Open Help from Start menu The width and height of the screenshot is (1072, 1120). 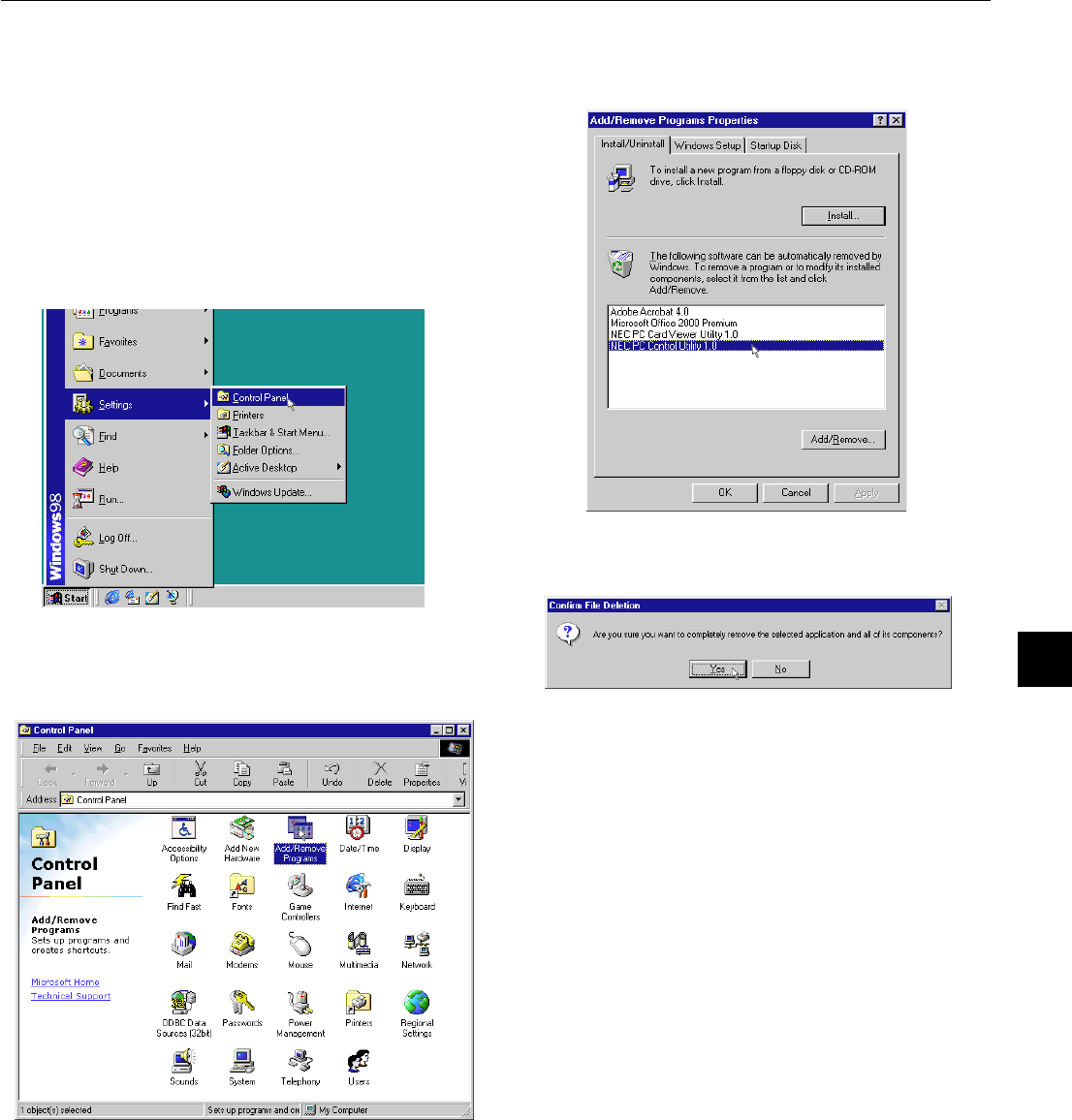pos(141,467)
